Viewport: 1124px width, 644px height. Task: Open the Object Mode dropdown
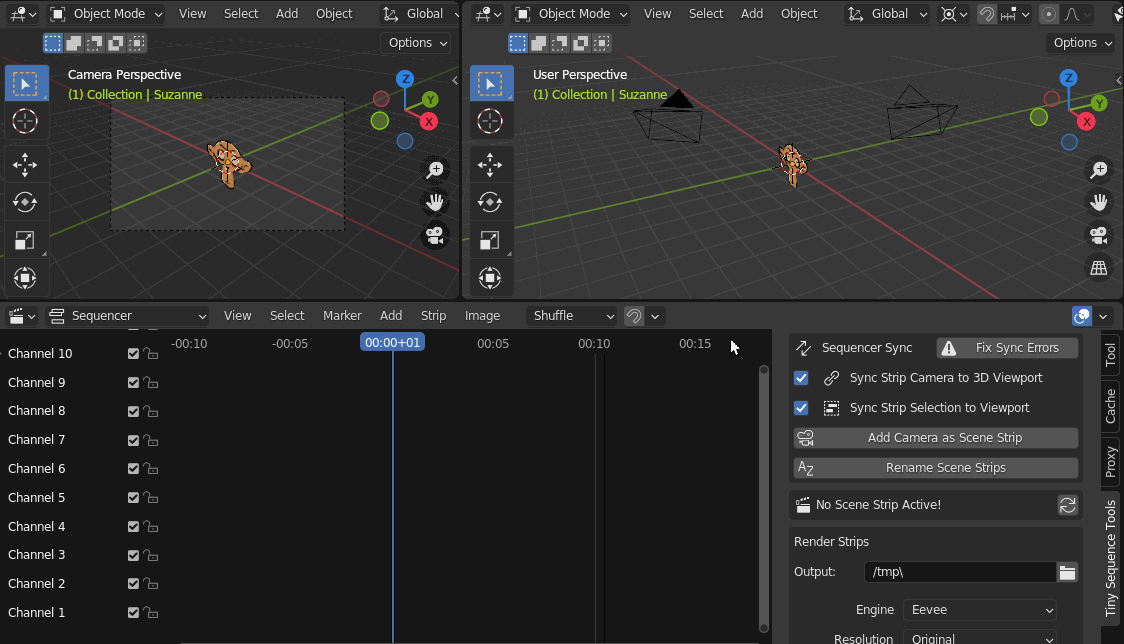[x=105, y=13]
